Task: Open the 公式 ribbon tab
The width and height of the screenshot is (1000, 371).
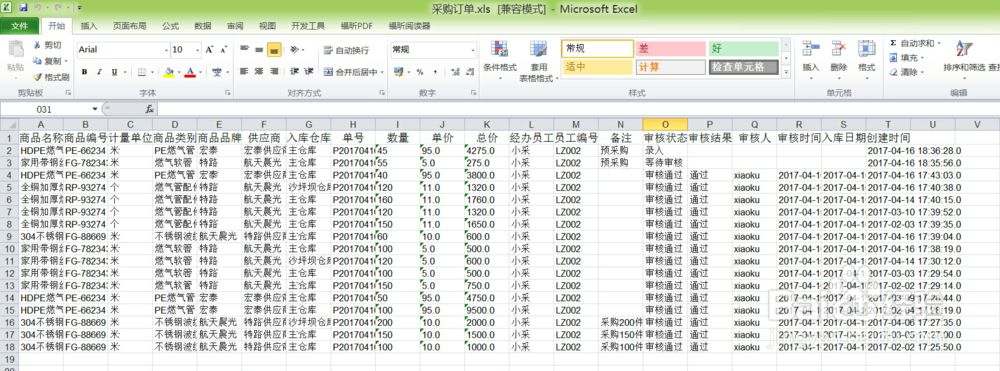Action: click(170, 26)
